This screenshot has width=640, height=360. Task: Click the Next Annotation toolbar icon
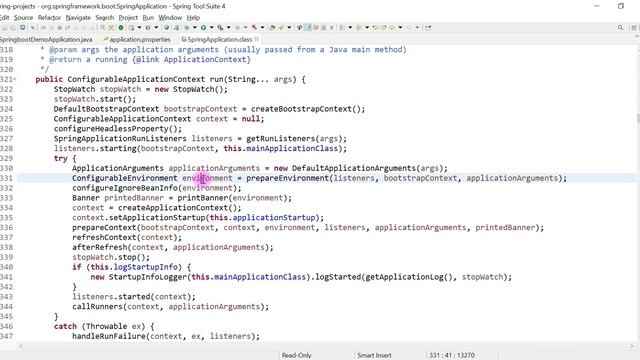point(341,28)
